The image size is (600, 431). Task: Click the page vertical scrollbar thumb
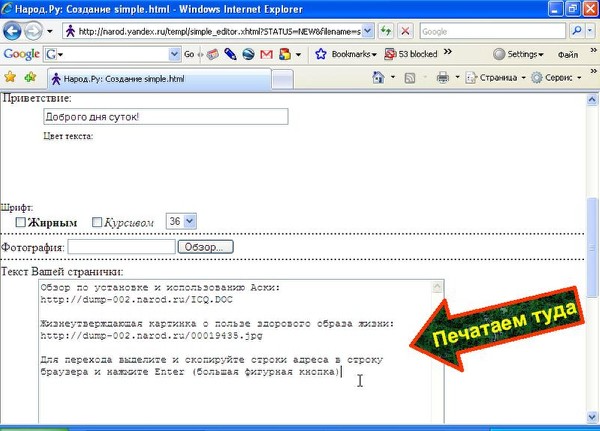[592, 247]
